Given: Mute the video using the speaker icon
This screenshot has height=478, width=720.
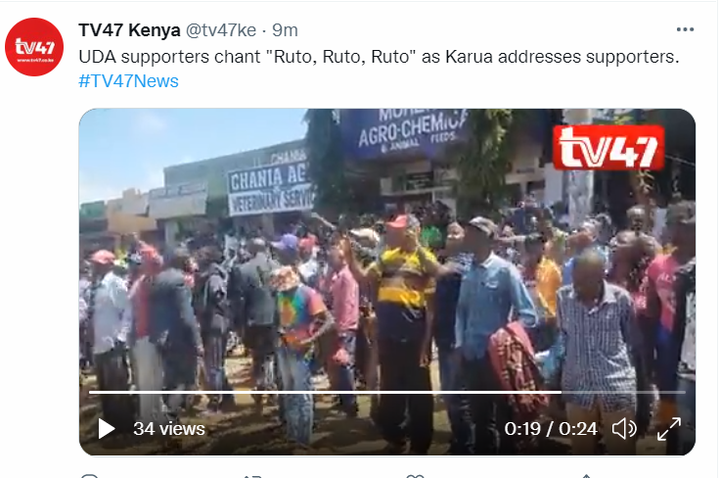Looking at the screenshot, I should click(x=624, y=429).
